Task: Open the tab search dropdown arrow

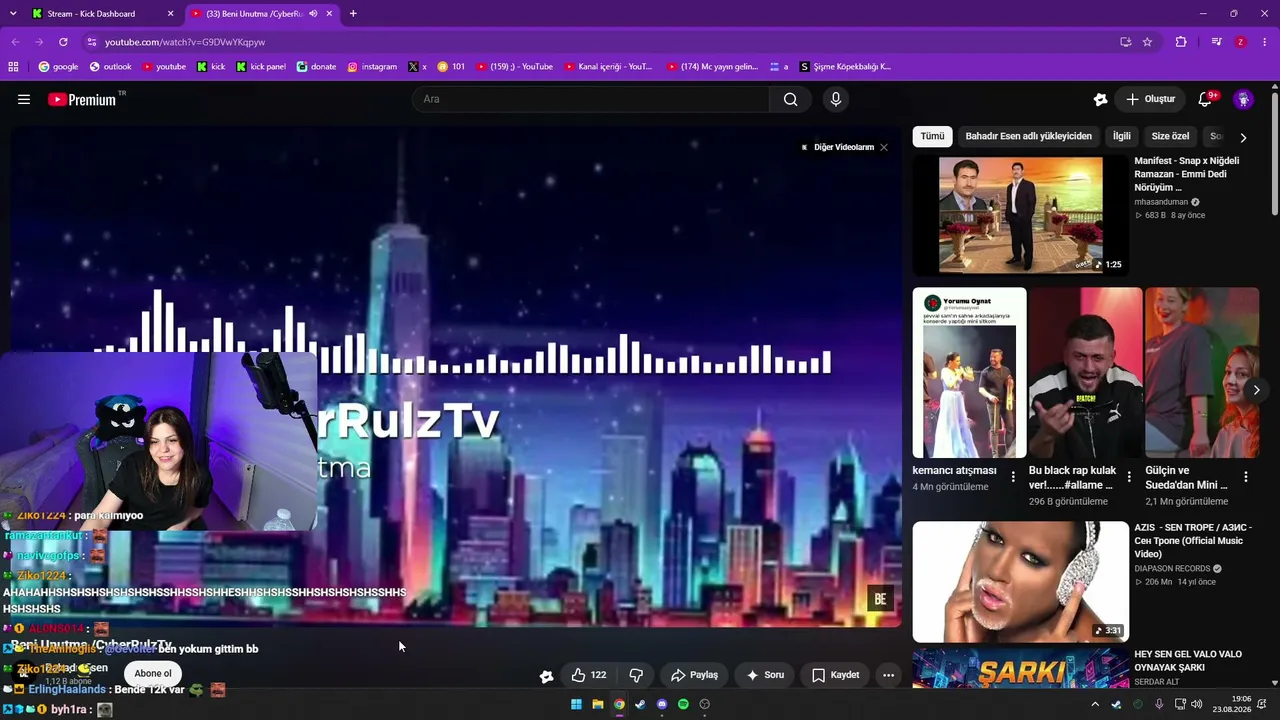Action: (x=13, y=14)
